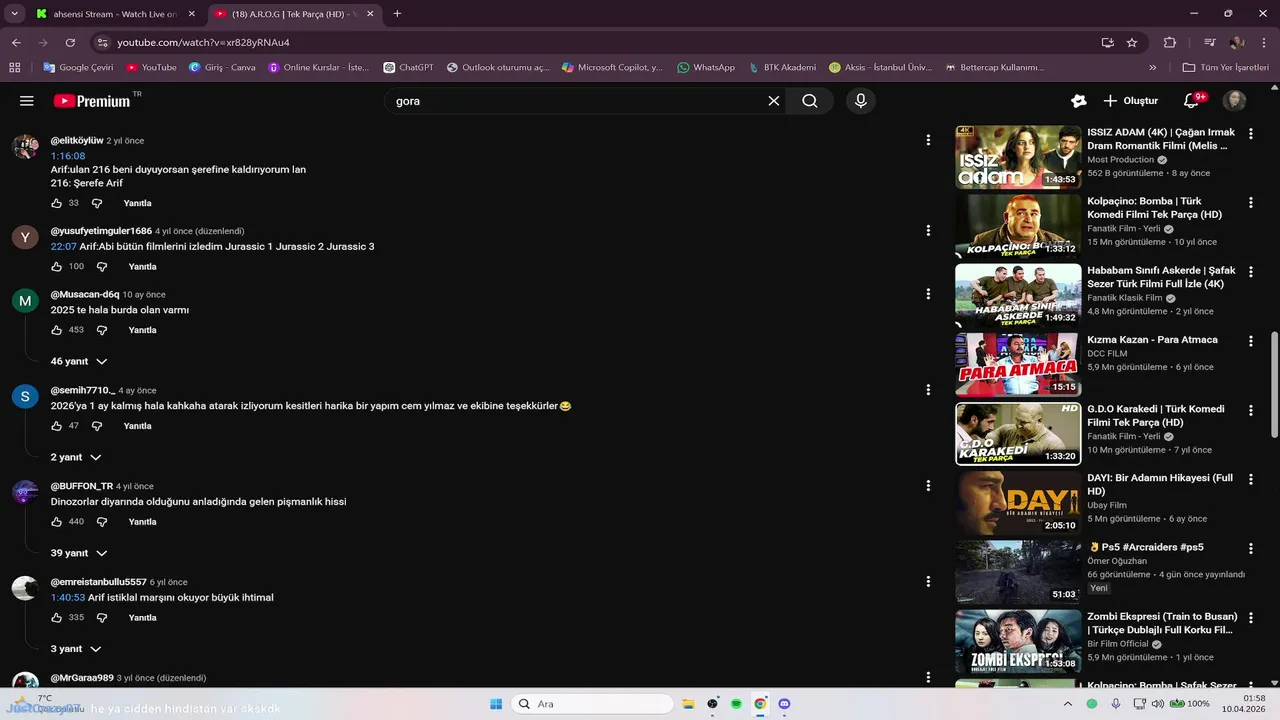Open more options for Zombi Ekspresi video
This screenshot has height=720, width=1280.
pos(1250,618)
